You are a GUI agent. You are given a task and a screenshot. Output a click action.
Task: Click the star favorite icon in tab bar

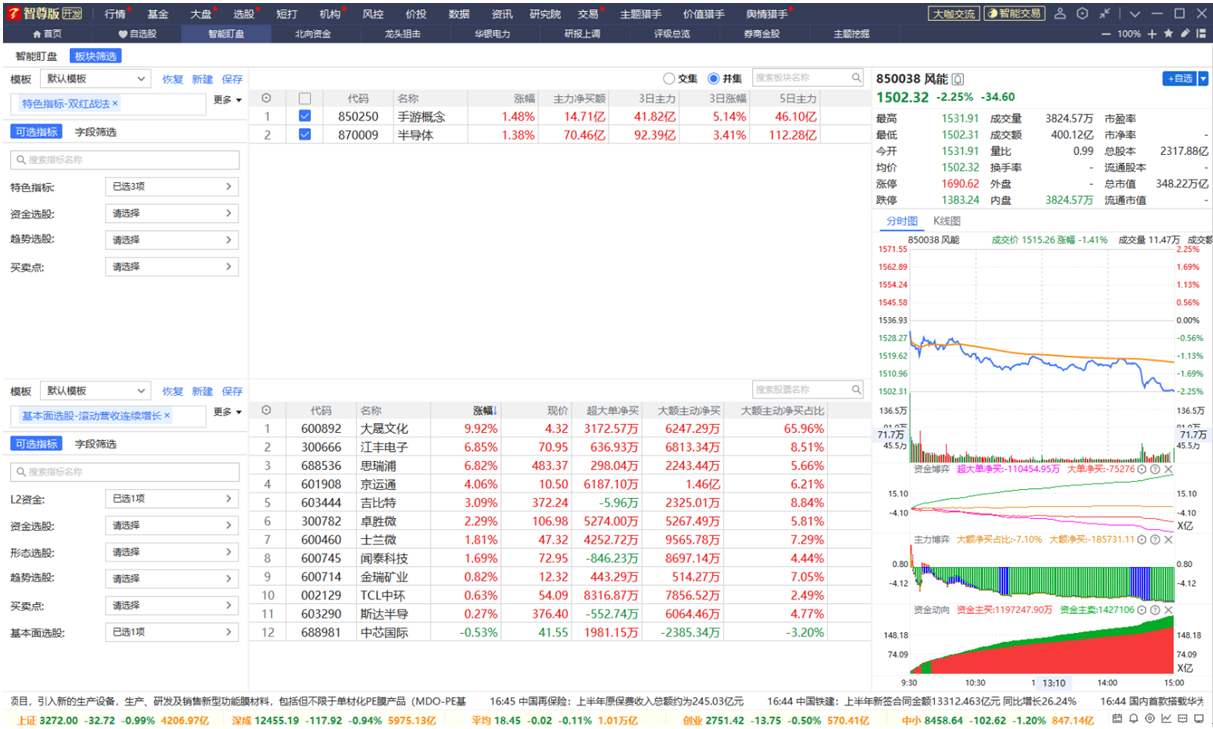tap(1168, 33)
